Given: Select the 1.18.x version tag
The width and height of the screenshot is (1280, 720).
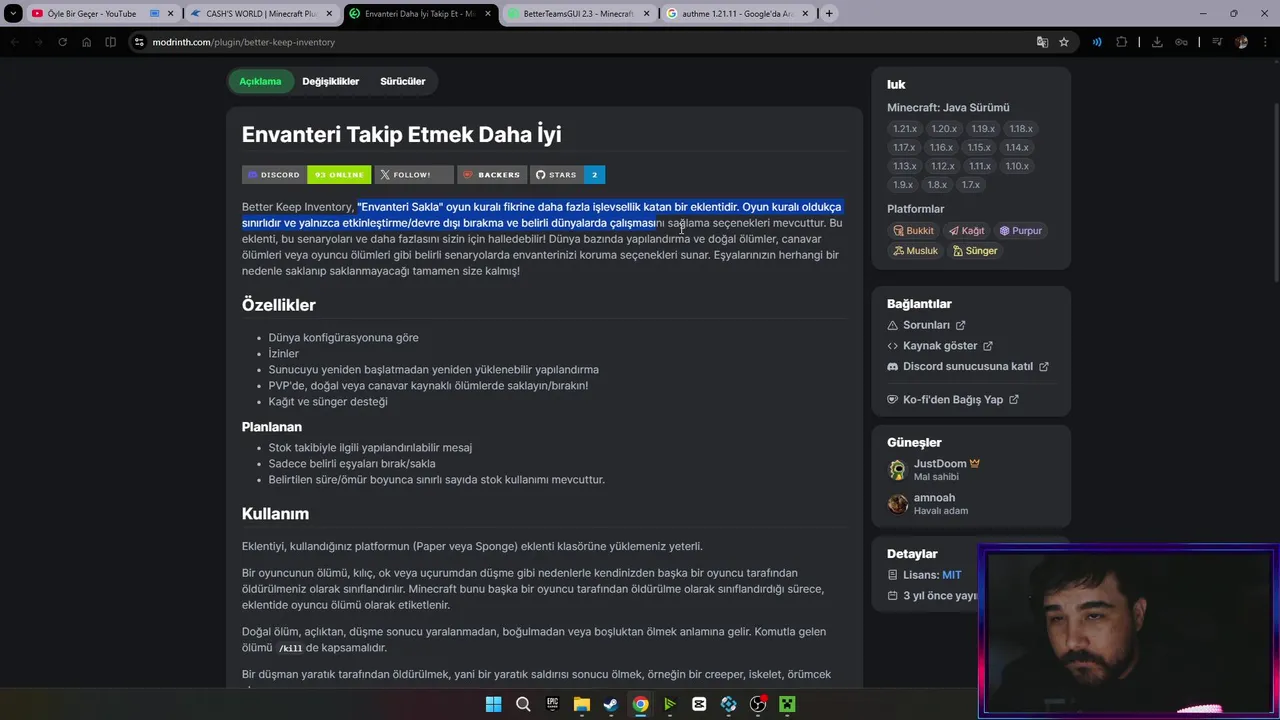Looking at the screenshot, I should point(1021,129).
